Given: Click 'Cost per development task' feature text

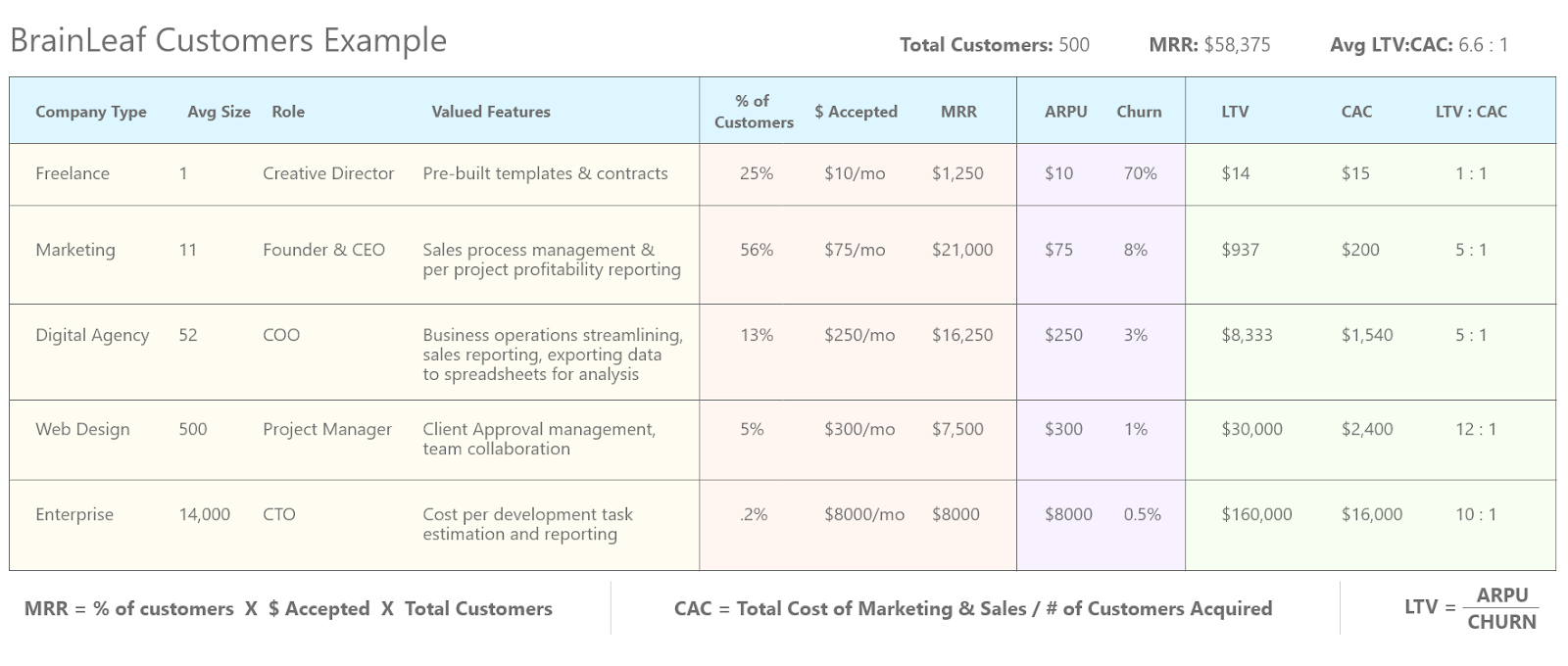Looking at the screenshot, I should 527,514.
